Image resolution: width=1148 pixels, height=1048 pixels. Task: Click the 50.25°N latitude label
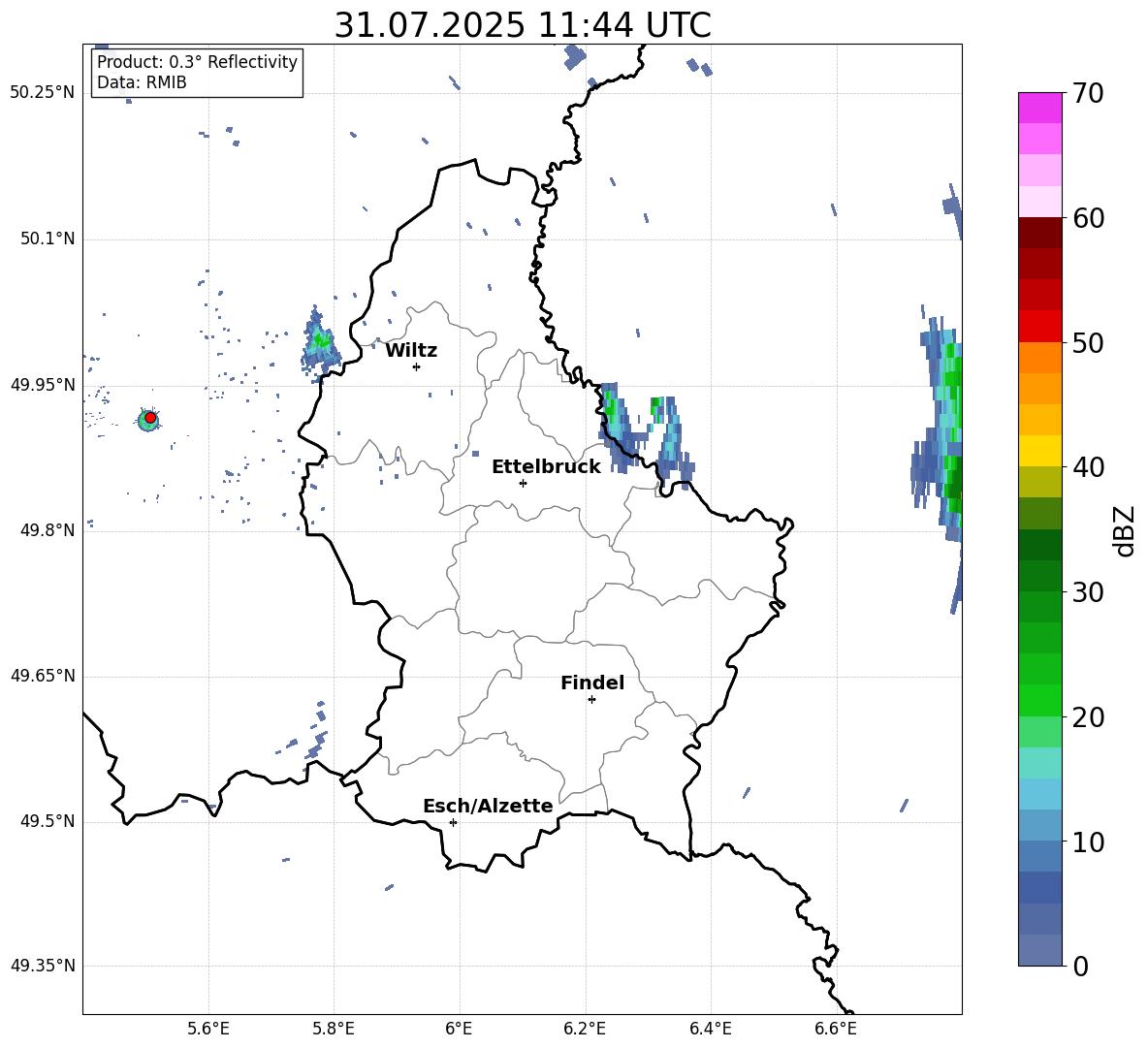[x=43, y=93]
